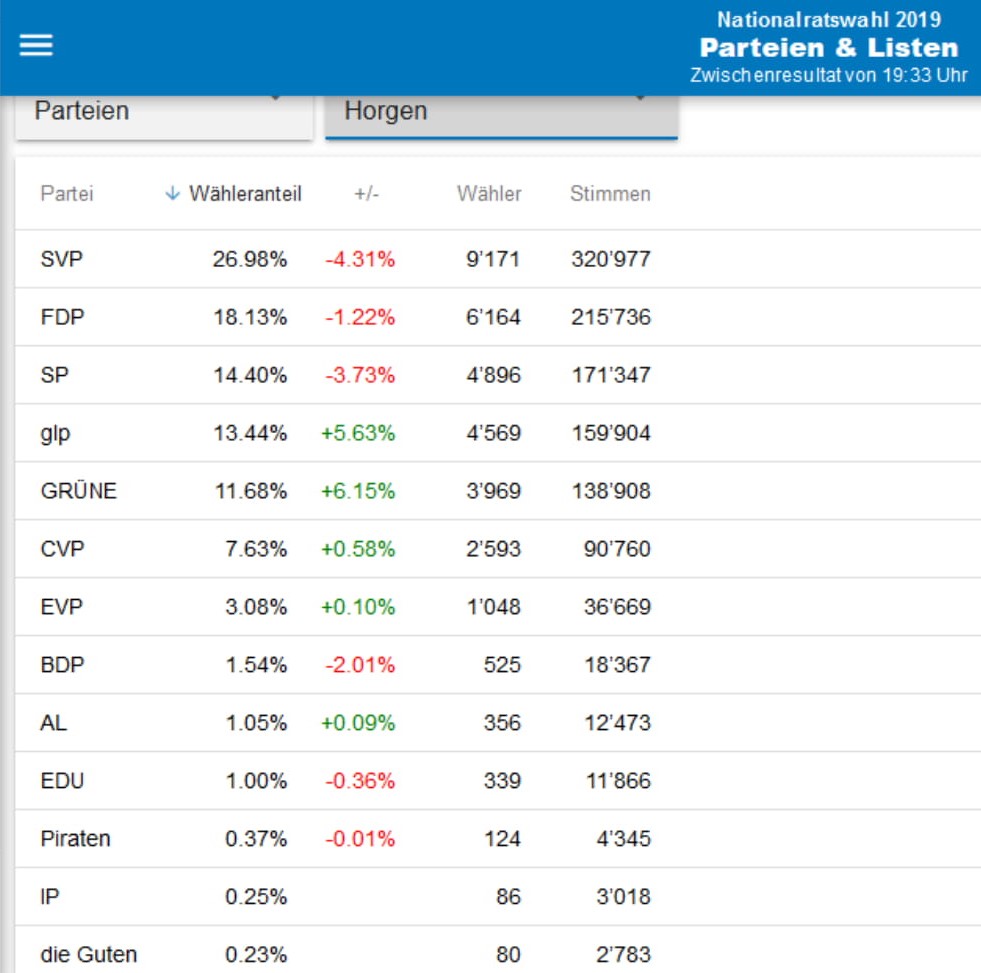This screenshot has height=973, width=981.
Task: Open the Parteien dropdown
Action: click(x=163, y=111)
